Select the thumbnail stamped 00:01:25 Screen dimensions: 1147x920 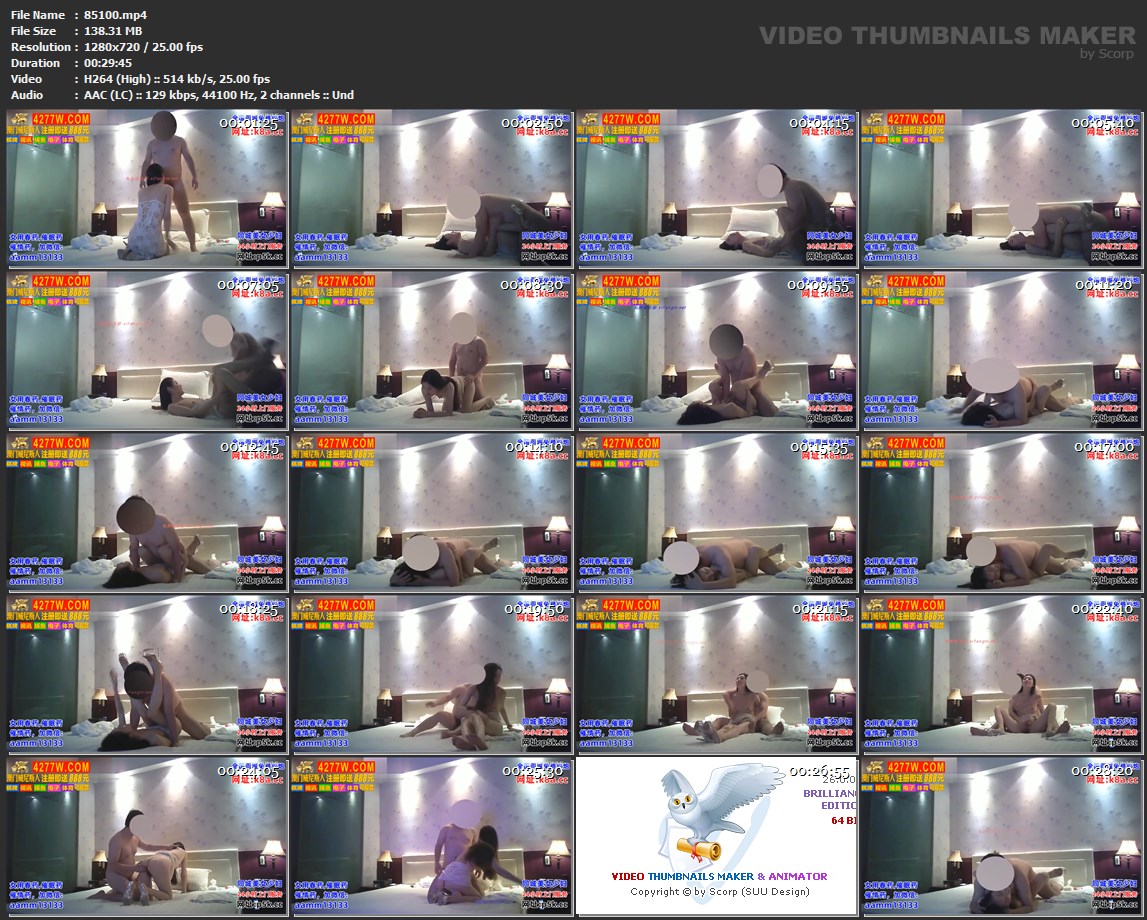click(x=147, y=187)
